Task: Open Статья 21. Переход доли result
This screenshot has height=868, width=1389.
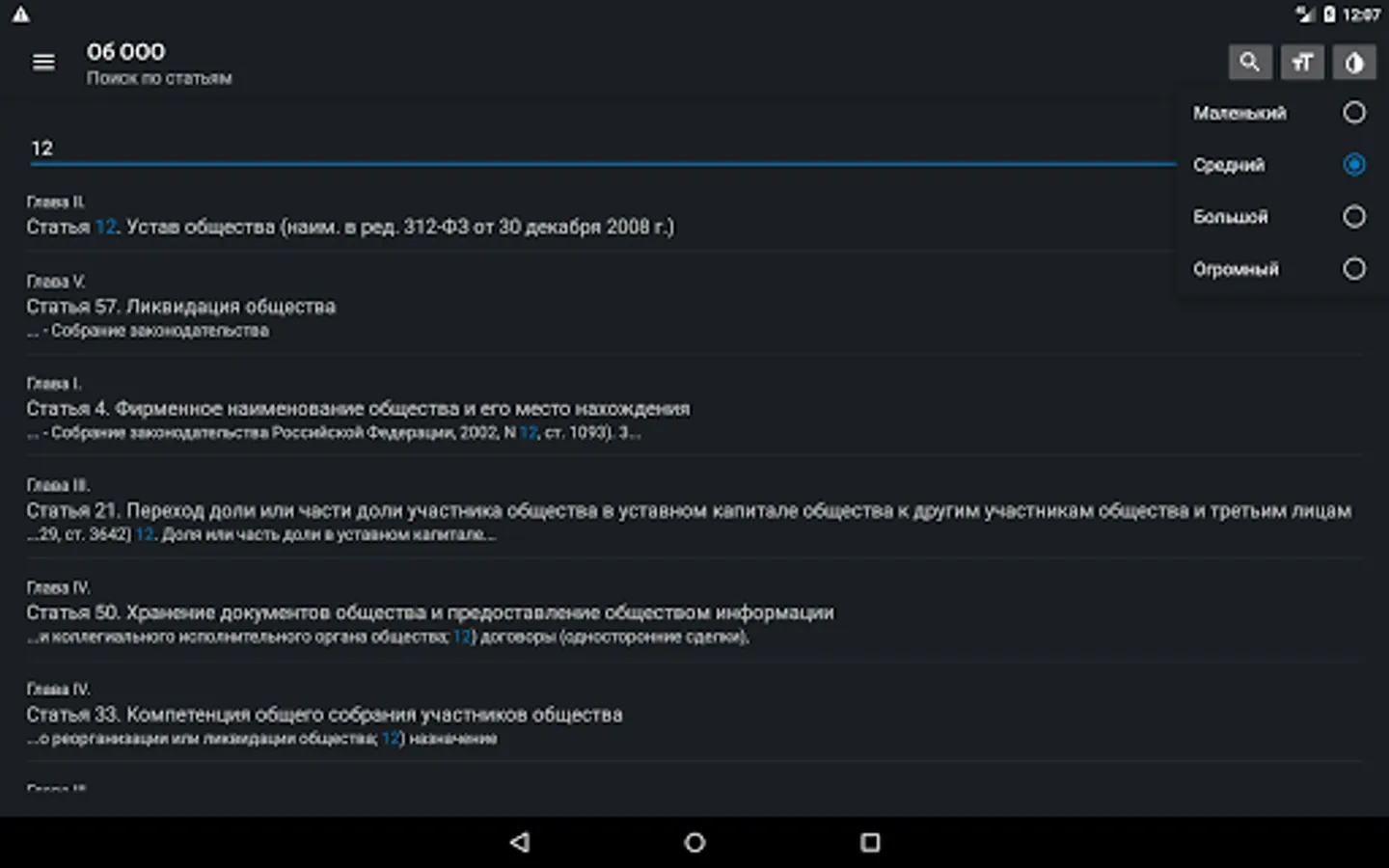Action: tap(694, 511)
